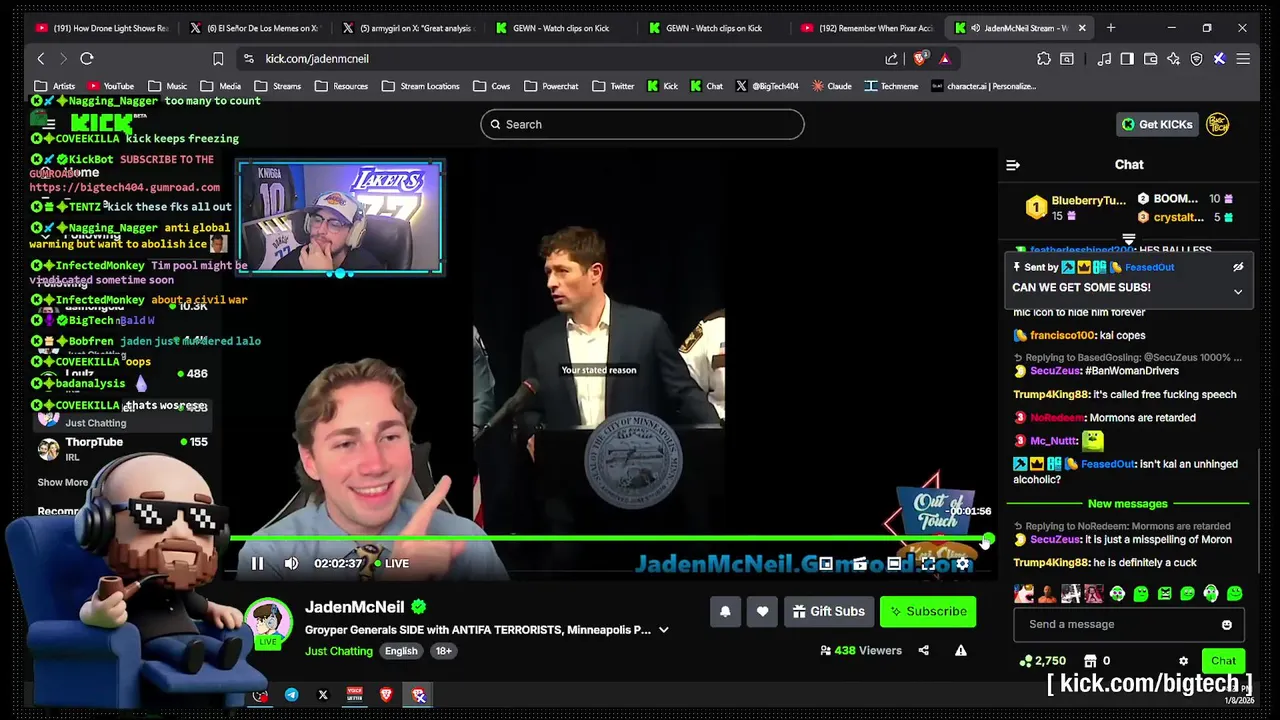Toggle fullscreen mode in the player
This screenshot has height=720, width=1280.
click(x=928, y=564)
